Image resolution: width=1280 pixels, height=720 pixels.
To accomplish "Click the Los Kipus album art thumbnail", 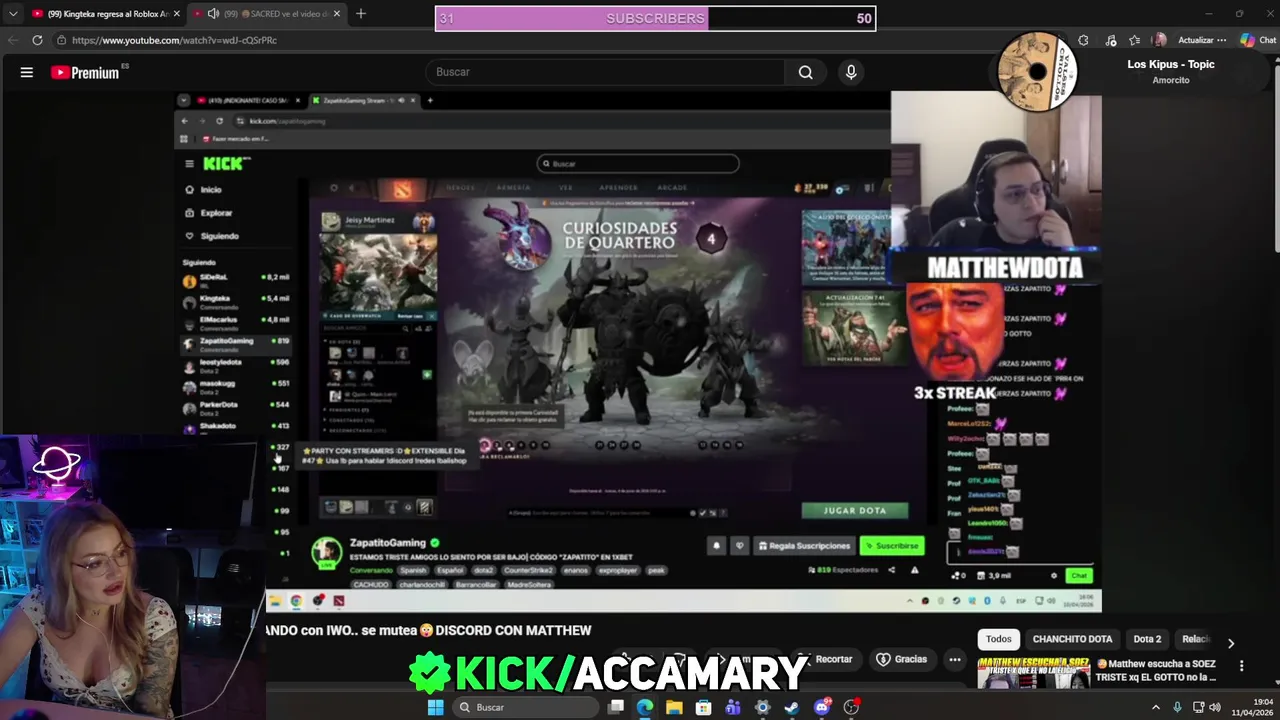I will pos(1037,72).
